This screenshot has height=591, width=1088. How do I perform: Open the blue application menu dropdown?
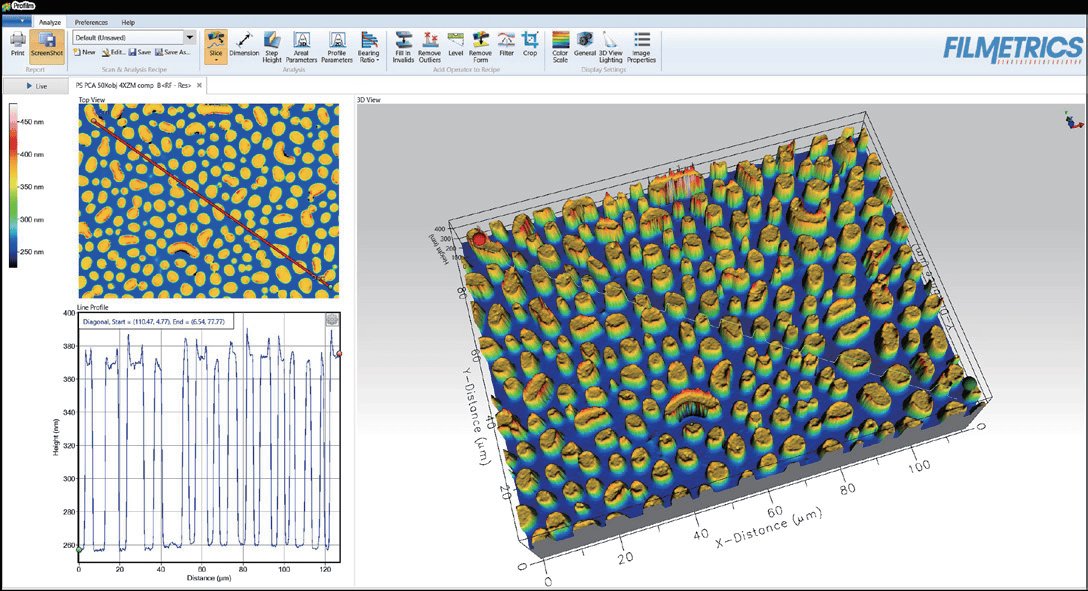(16, 21)
